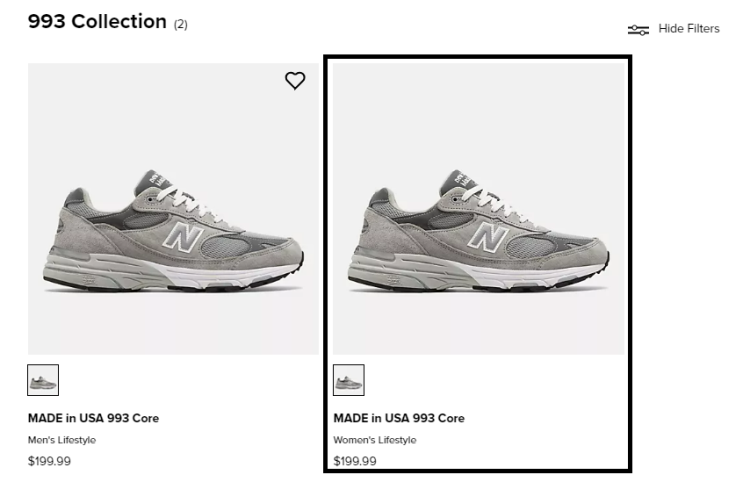Open MADE in USA 993 Core men's title
Viewport: 743px width, 482px height.
[x=93, y=418]
